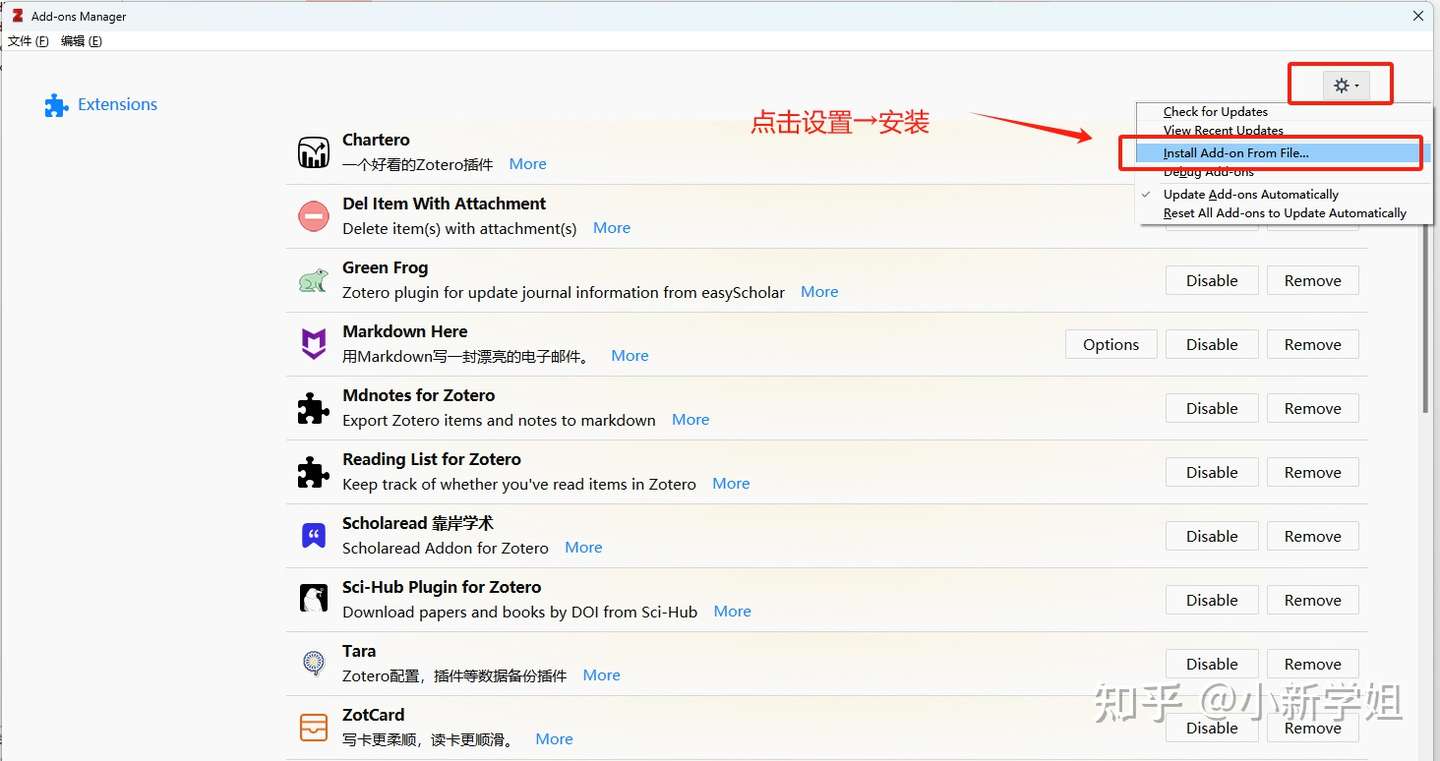Remove the Tara extension
Screen dimensions: 1440x761
[1313, 664]
